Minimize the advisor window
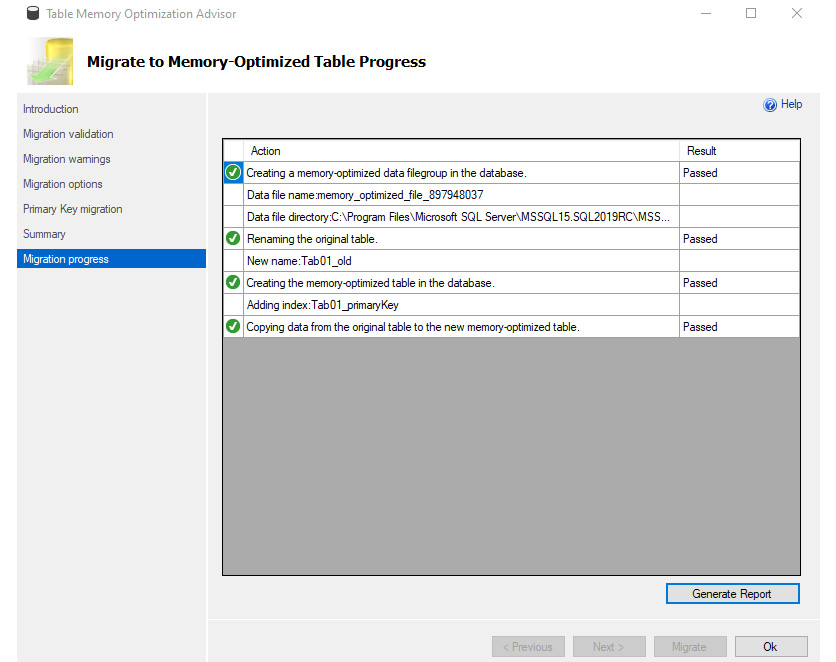This screenshot has height=662, width=836. click(x=706, y=13)
